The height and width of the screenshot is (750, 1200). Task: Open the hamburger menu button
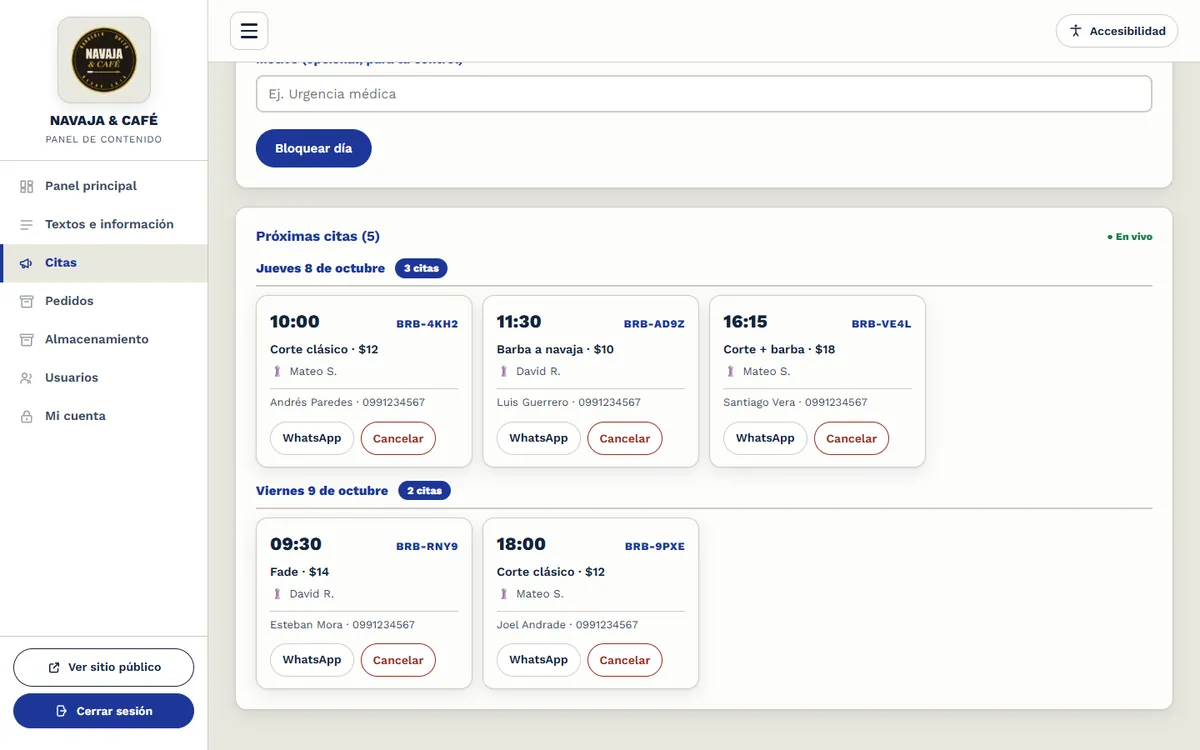coord(249,30)
